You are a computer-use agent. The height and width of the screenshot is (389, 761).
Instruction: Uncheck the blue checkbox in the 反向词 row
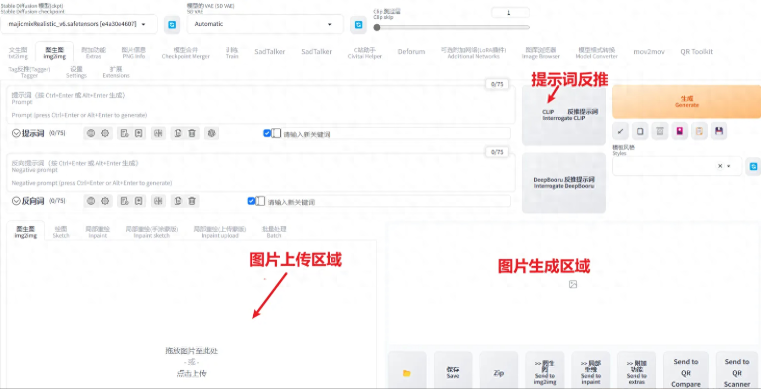(251, 201)
